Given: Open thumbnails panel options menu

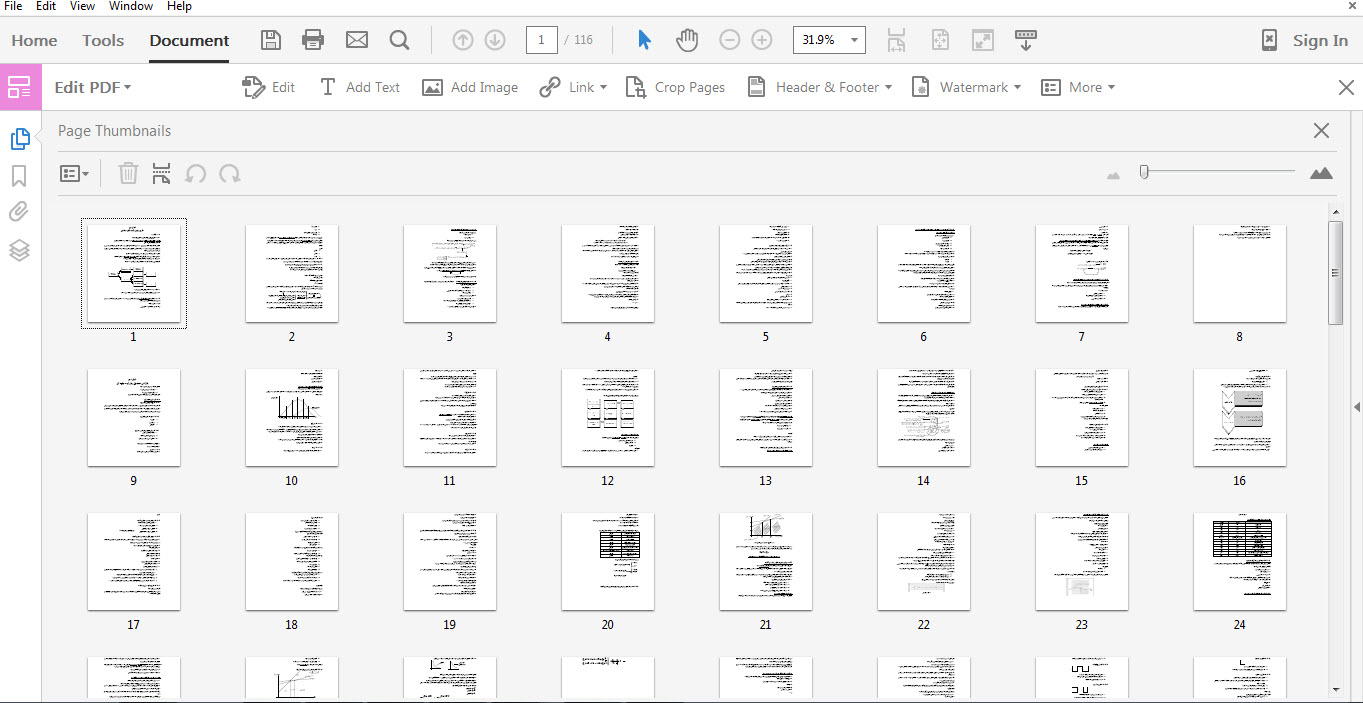Looking at the screenshot, I should [x=74, y=174].
